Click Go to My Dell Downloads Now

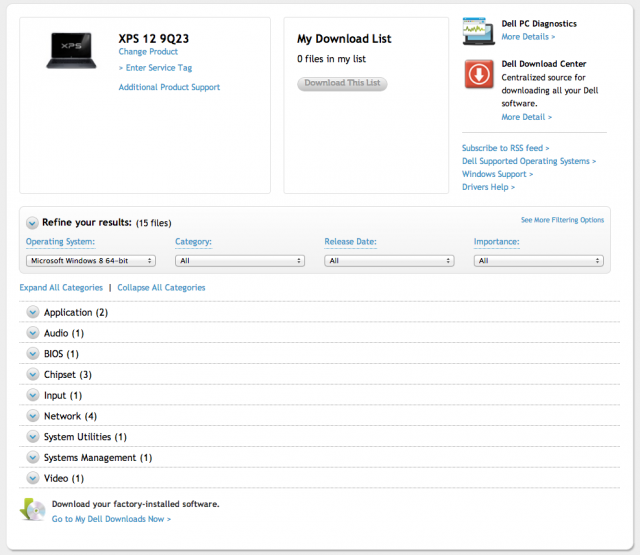(111, 519)
